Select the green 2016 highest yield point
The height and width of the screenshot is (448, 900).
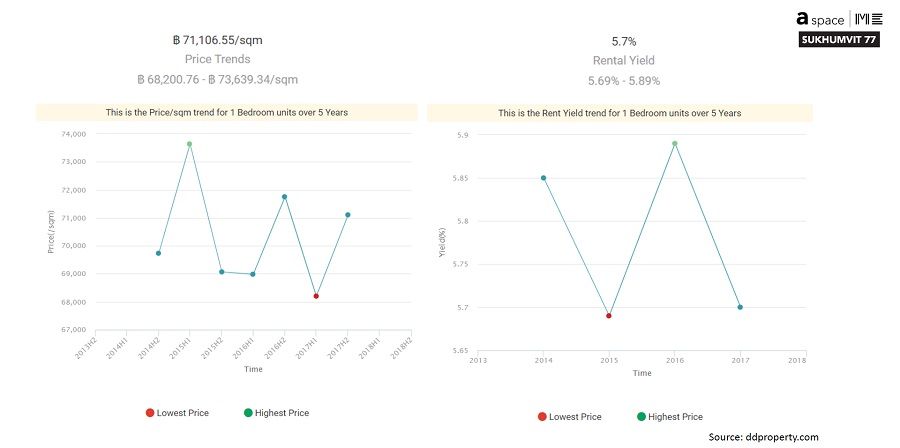[x=675, y=143]
